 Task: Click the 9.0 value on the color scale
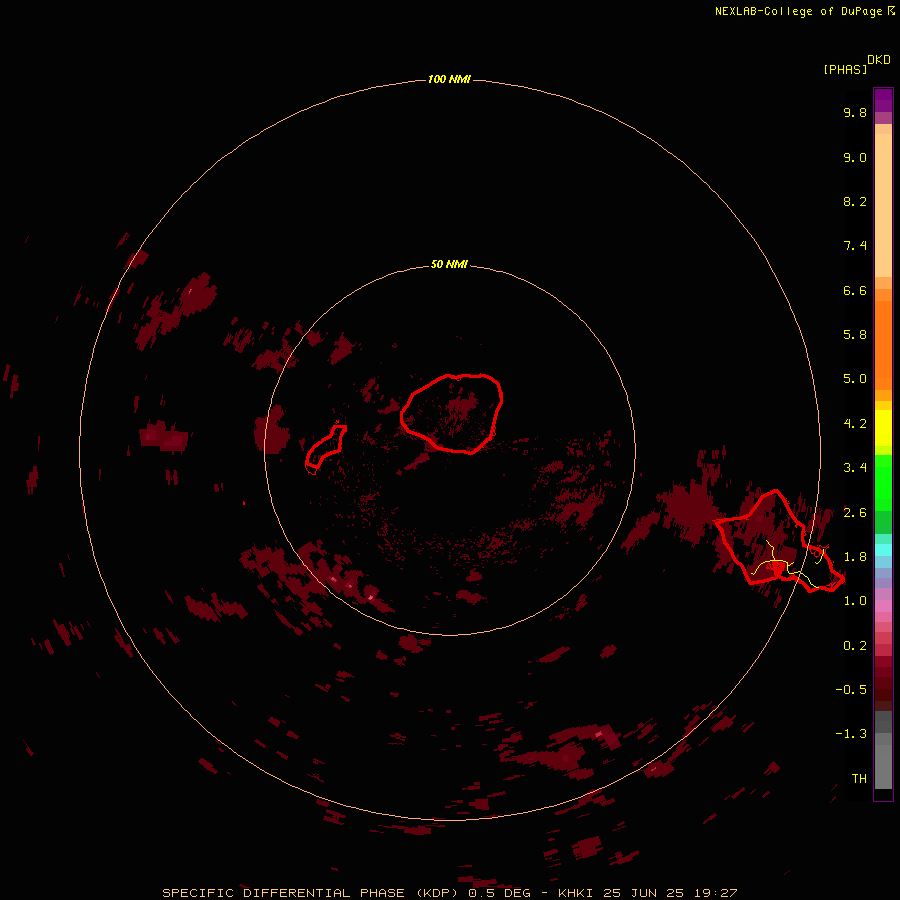[855, 157]
